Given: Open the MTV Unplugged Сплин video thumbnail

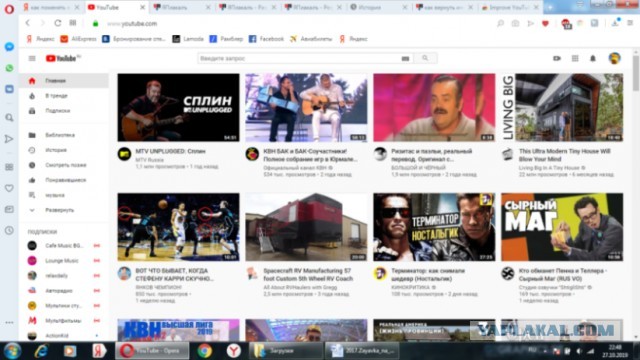Looking at the screenshot, I should [178, 107].
